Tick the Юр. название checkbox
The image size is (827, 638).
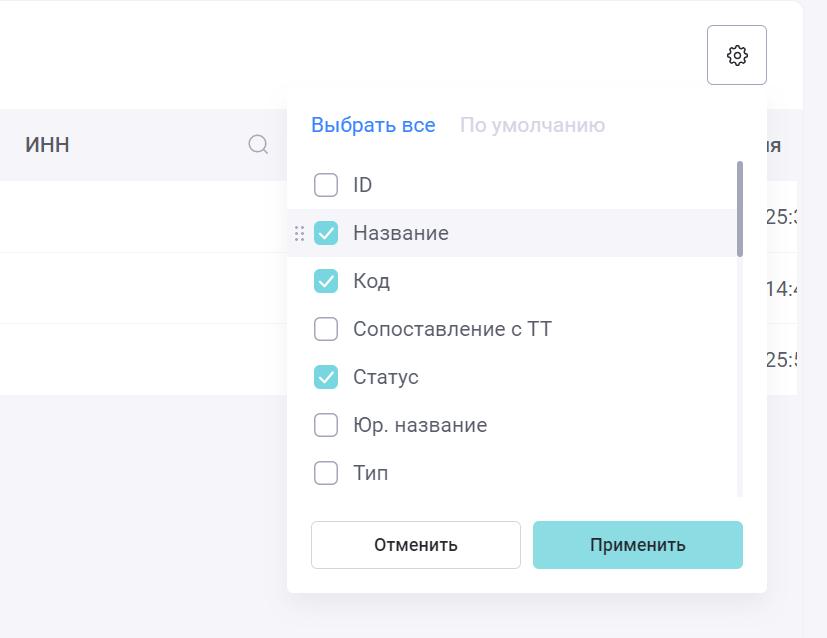(x=326, y=425)
